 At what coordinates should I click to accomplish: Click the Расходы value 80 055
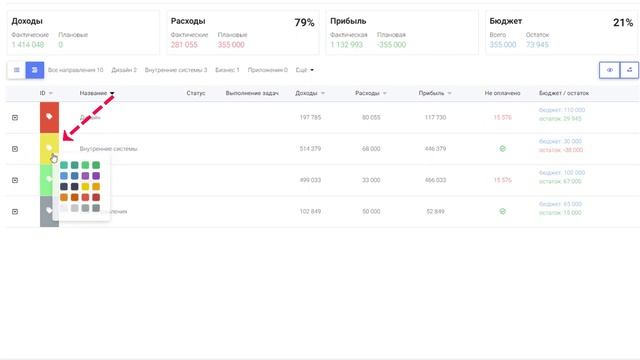point(371,118)
